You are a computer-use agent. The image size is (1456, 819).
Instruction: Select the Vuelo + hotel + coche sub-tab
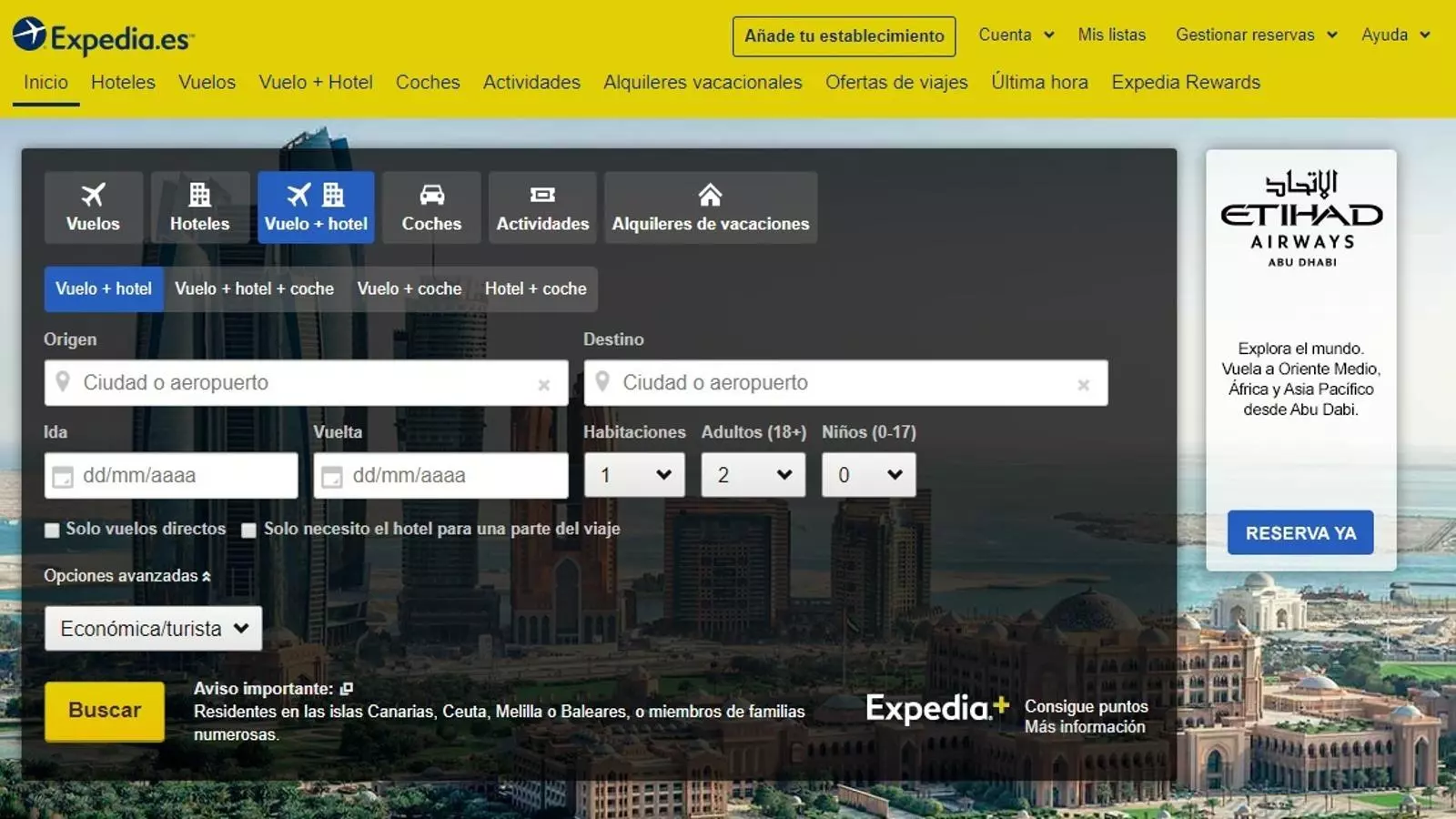tap(254, 288)
